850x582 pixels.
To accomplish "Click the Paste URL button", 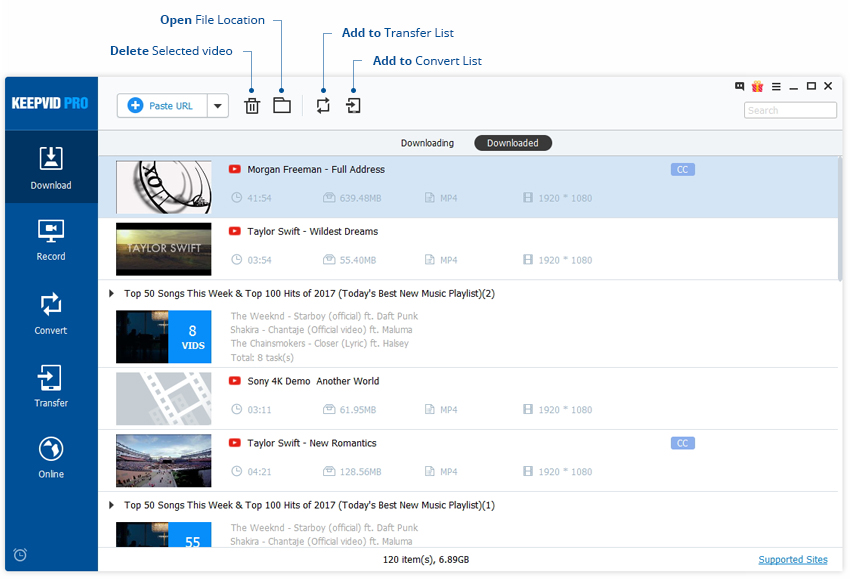I will click(162, 106).
